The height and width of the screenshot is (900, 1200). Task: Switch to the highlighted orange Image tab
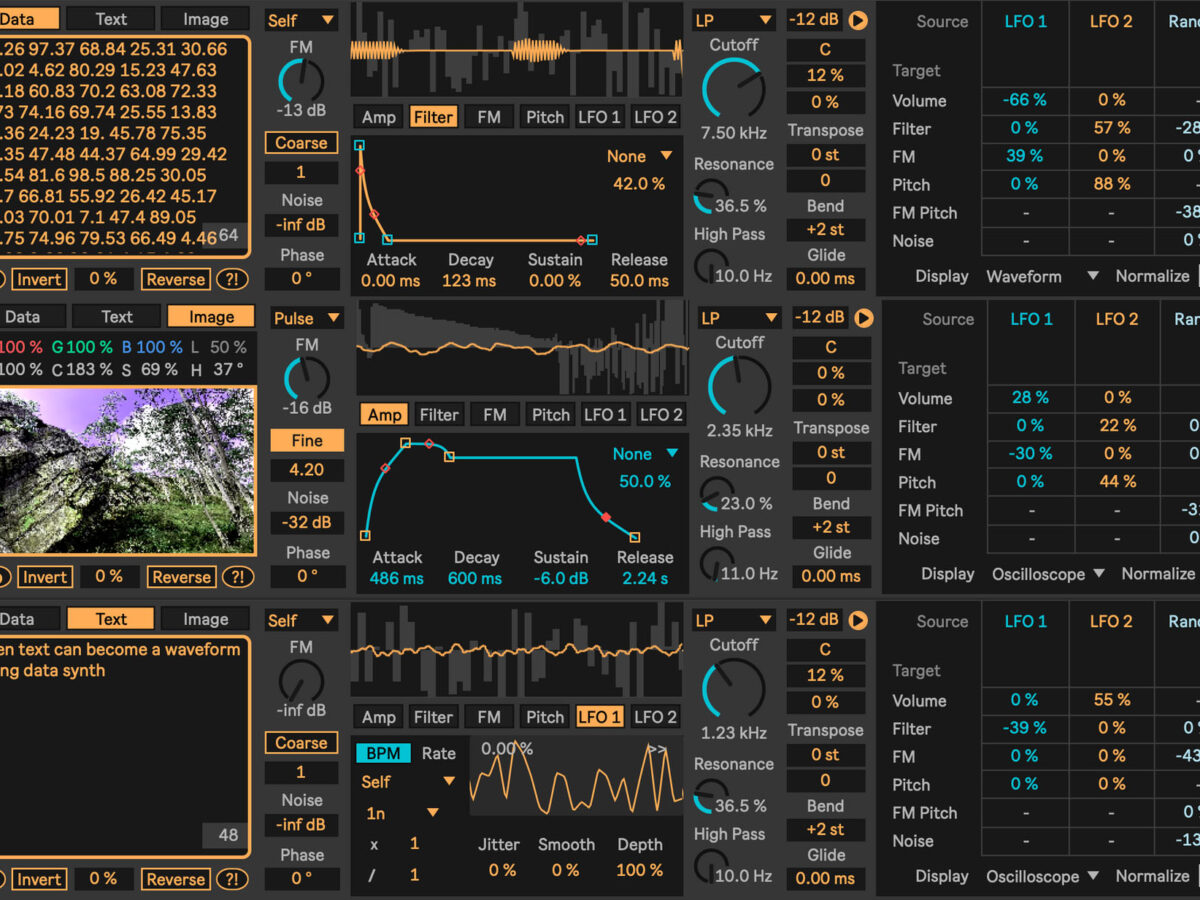[x=211, y=317]
